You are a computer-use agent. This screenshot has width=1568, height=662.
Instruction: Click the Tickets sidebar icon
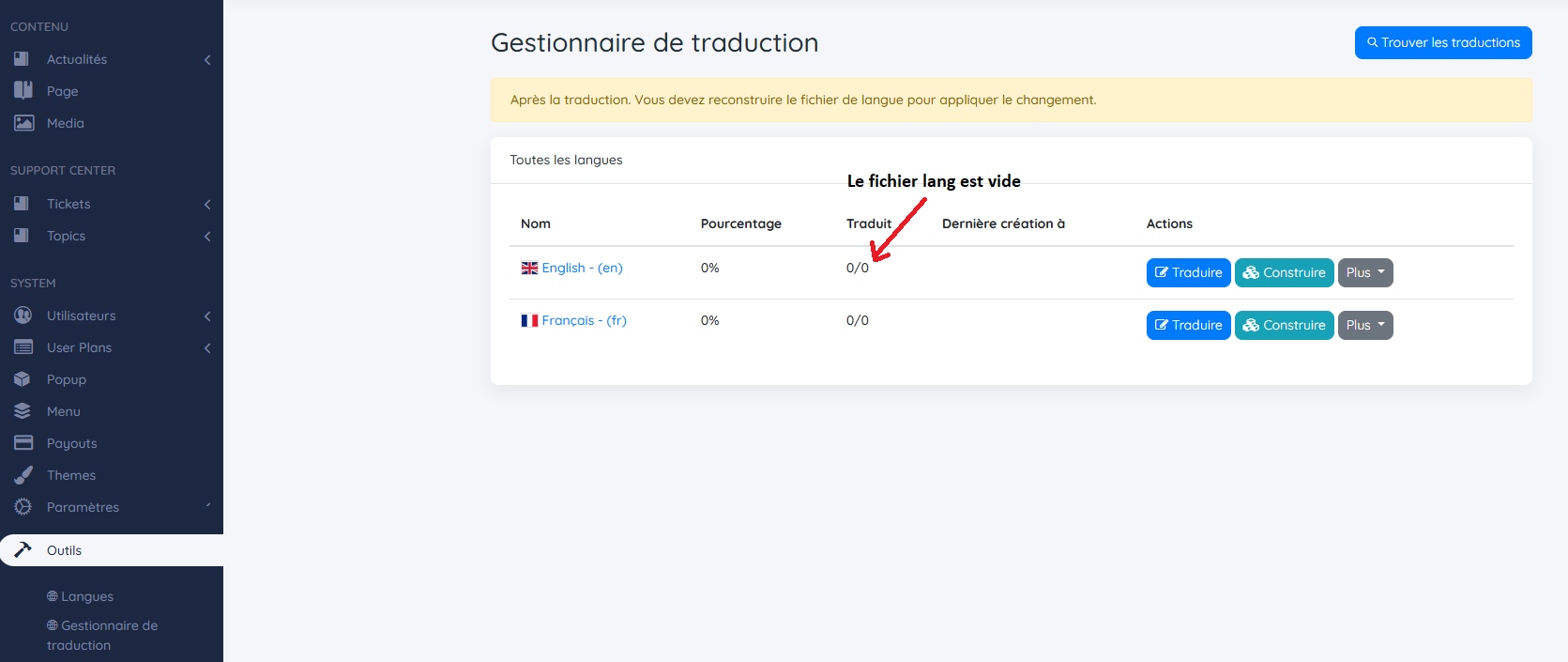tap(22, 203)
